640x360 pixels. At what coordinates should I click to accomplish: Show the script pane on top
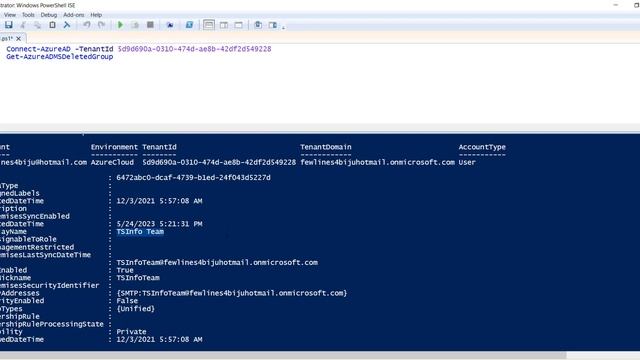pos(209,25)
